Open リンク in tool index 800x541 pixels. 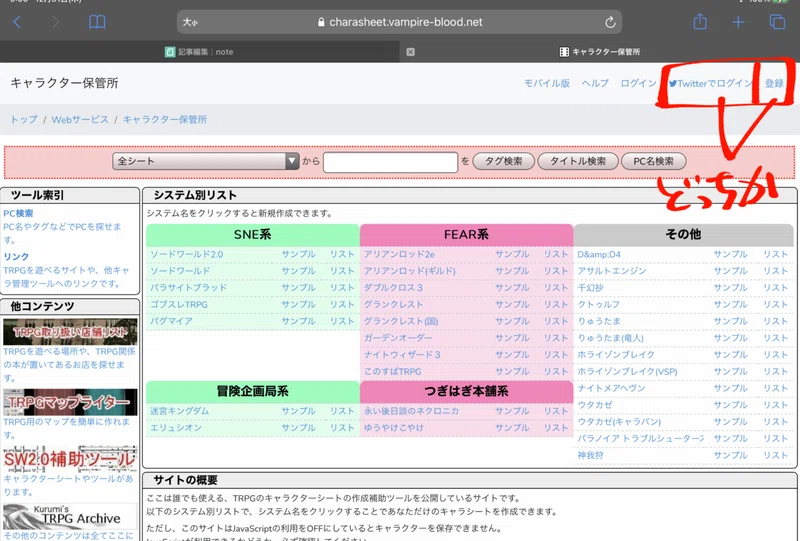[x=16, y=257]
